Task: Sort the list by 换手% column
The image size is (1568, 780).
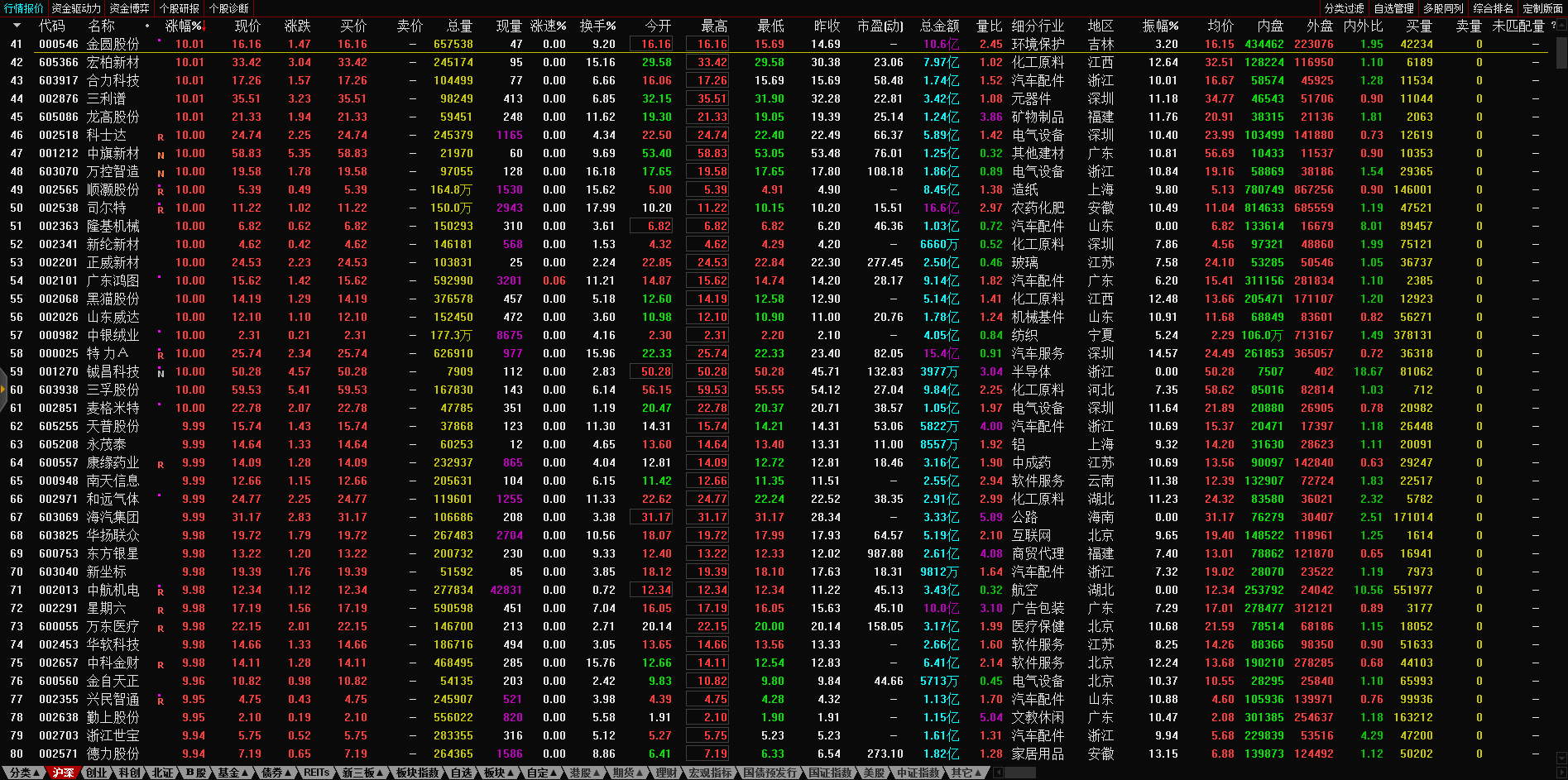Action: 597,26
